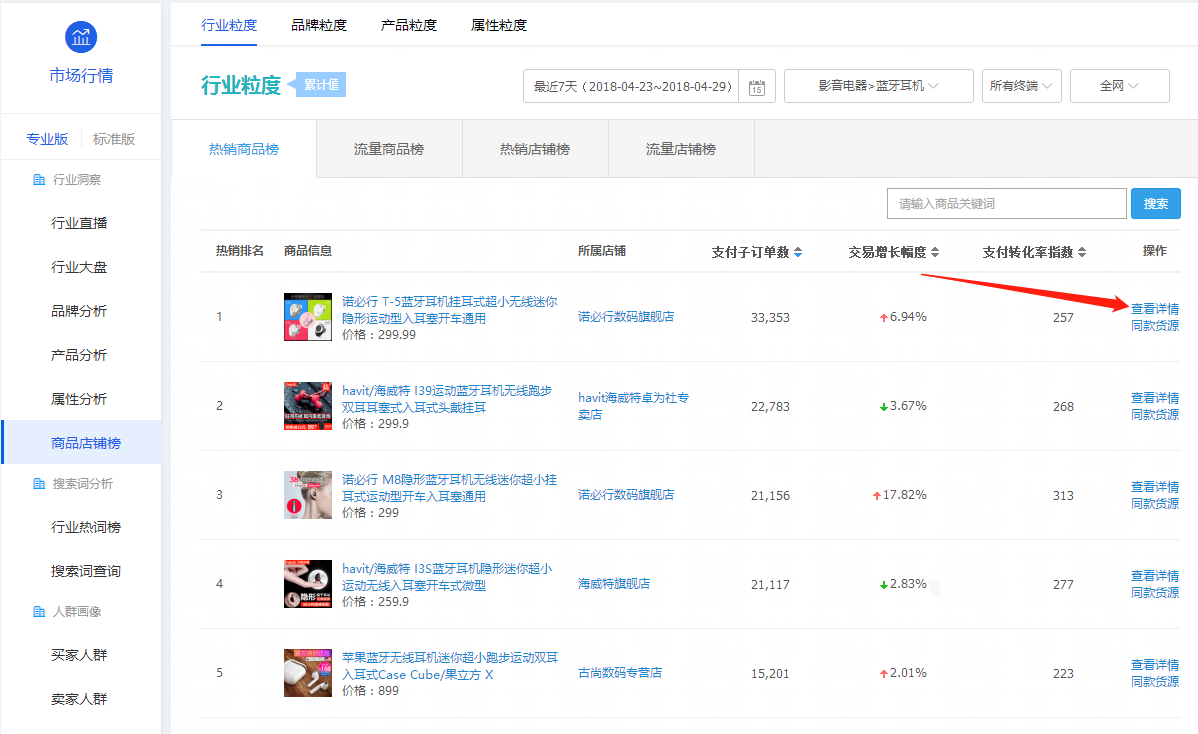Switch to 属性粒度 top tab
Screen dimensions: 1198x734
(499, 25)
